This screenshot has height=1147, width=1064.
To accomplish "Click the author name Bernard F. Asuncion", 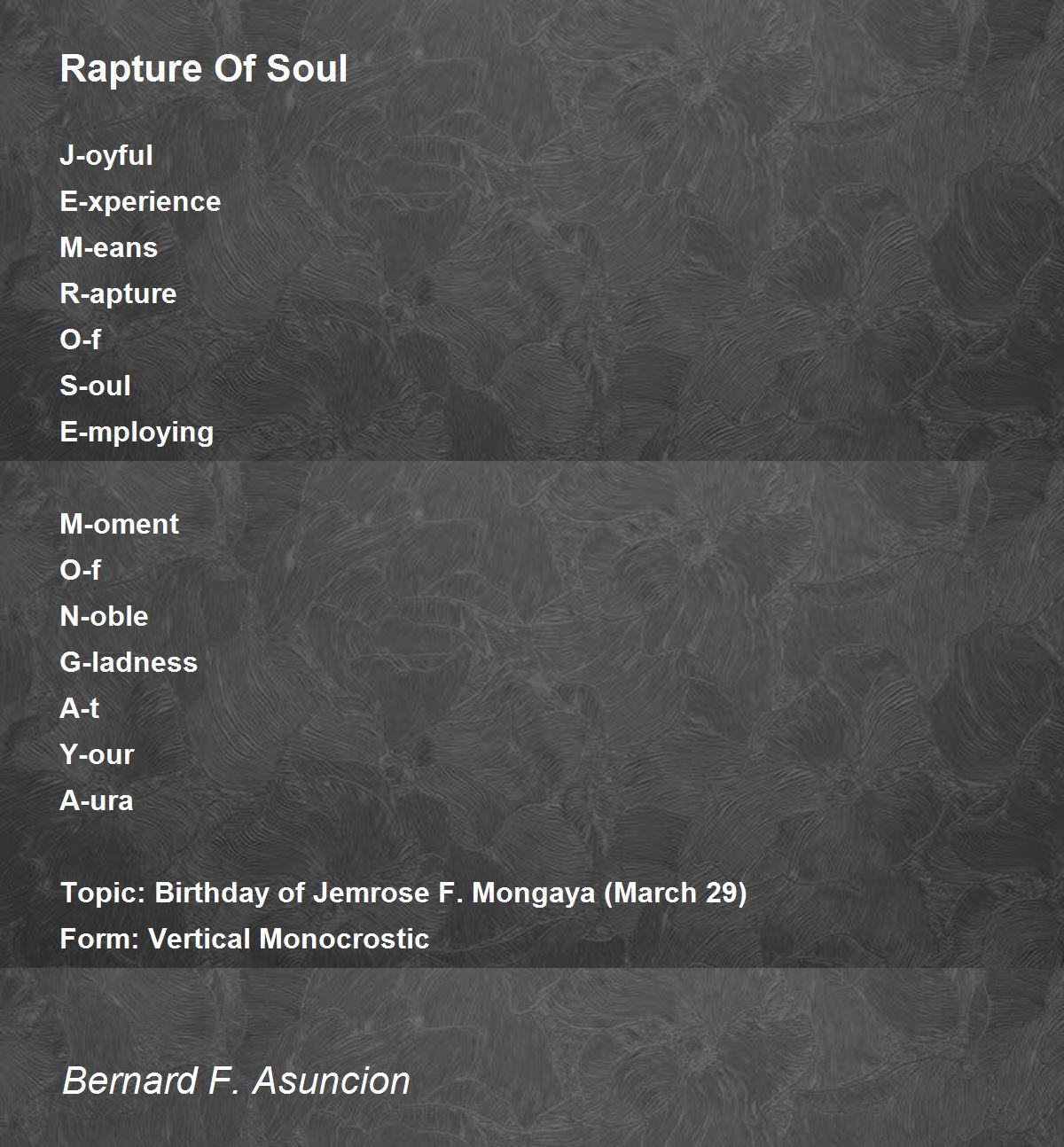I will (x=236, y=1081).
